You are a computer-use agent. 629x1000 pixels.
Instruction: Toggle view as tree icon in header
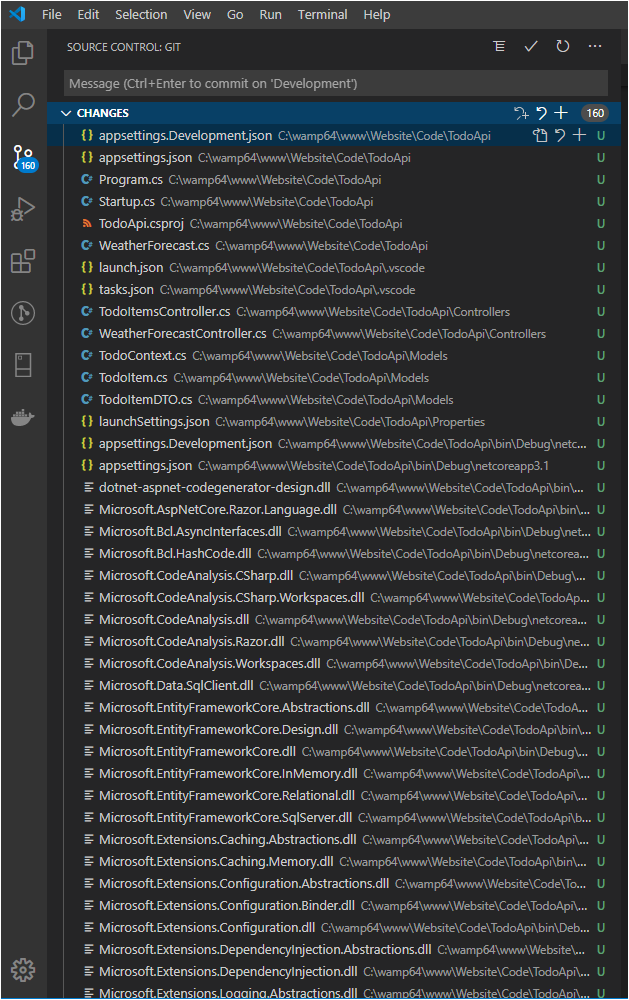499,46
